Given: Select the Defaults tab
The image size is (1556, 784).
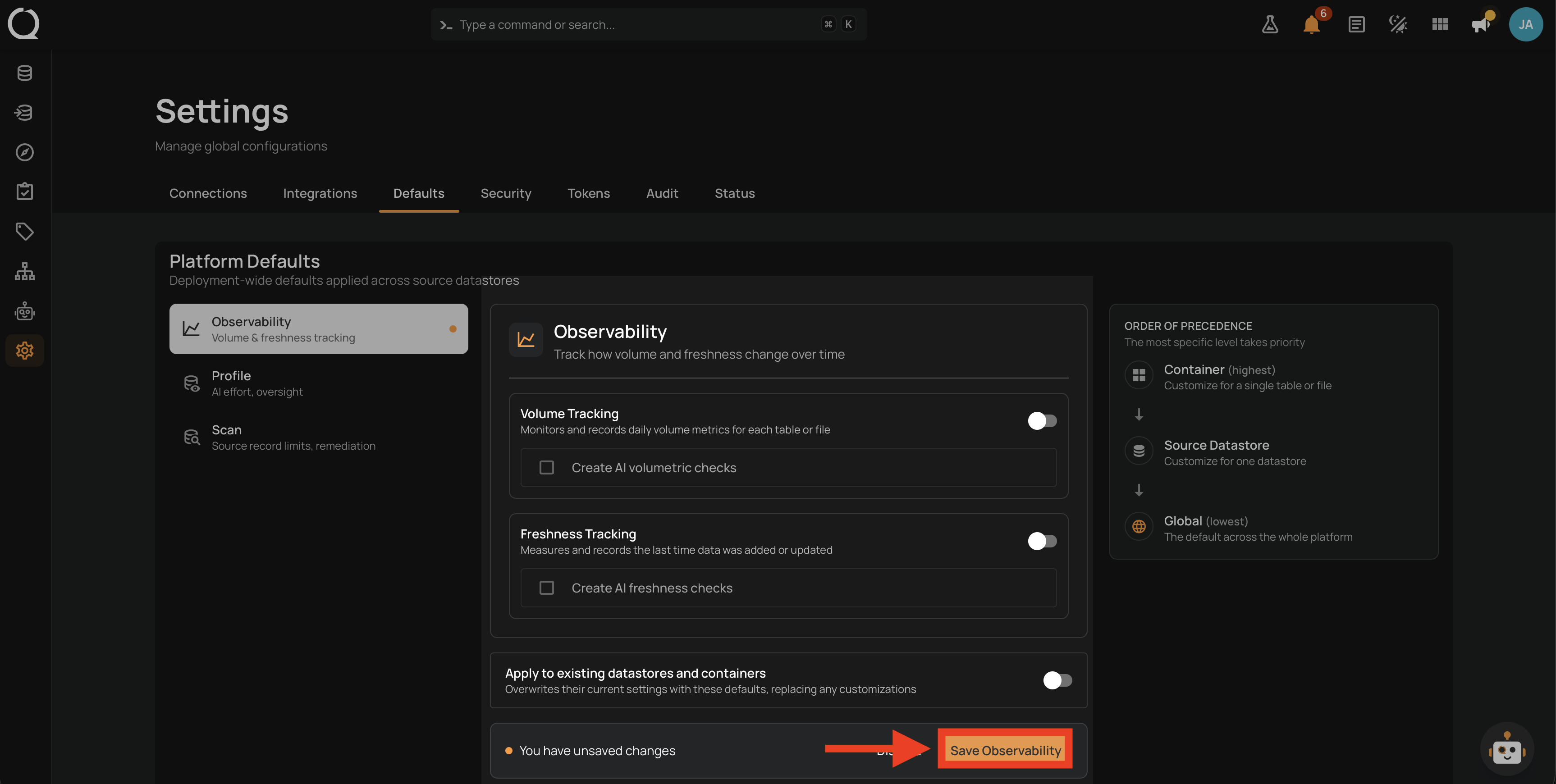Looking at the screenshot, I should click(x=419, y=193).
